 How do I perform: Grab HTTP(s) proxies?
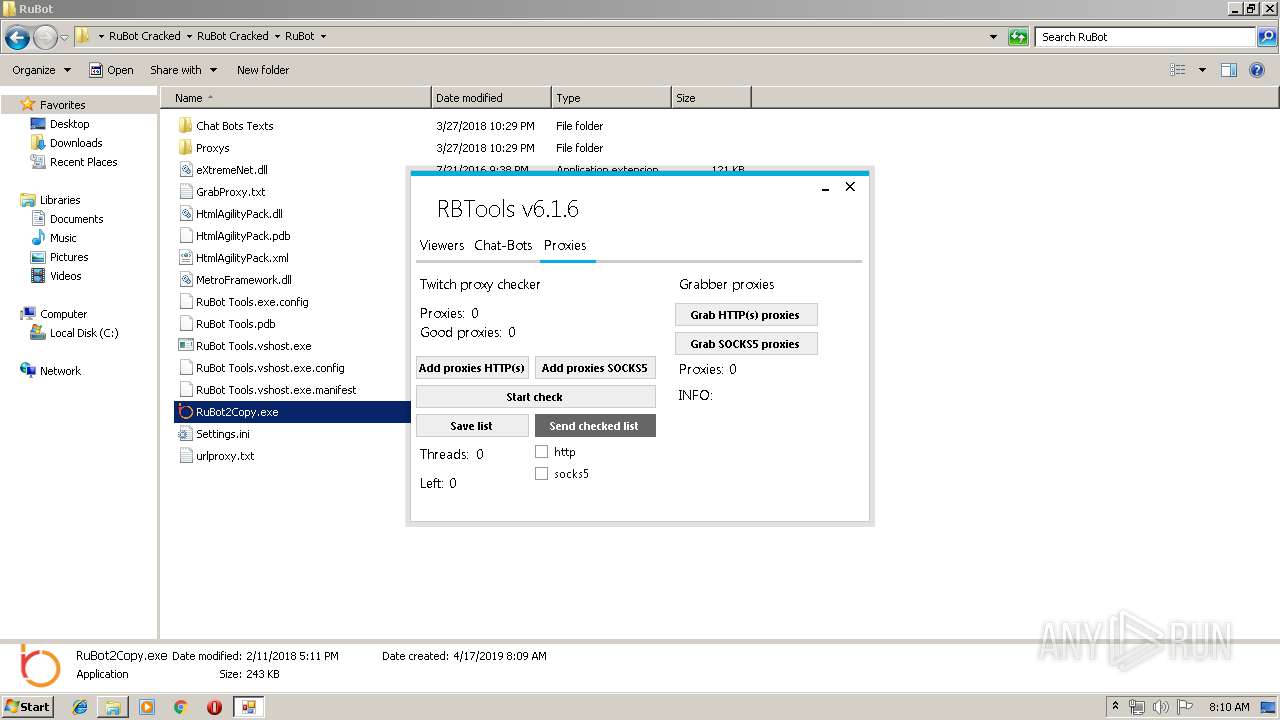[x=746, y=315]
